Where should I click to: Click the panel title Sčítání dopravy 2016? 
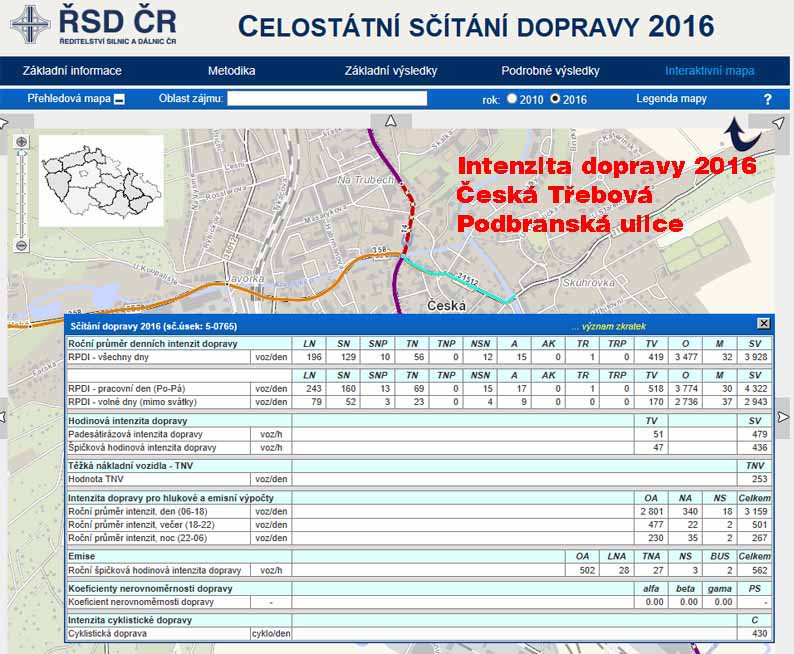pos(153,326)
